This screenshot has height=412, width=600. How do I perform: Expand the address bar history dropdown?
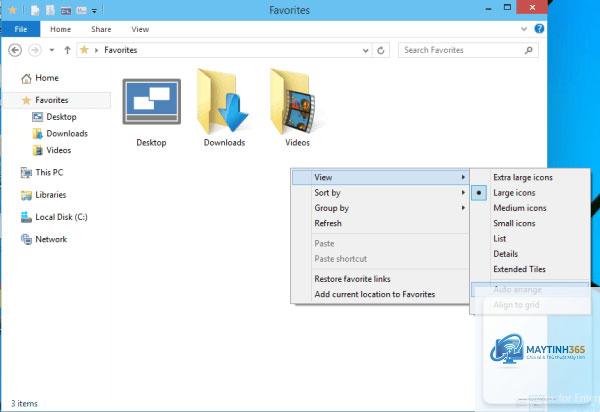365,50
